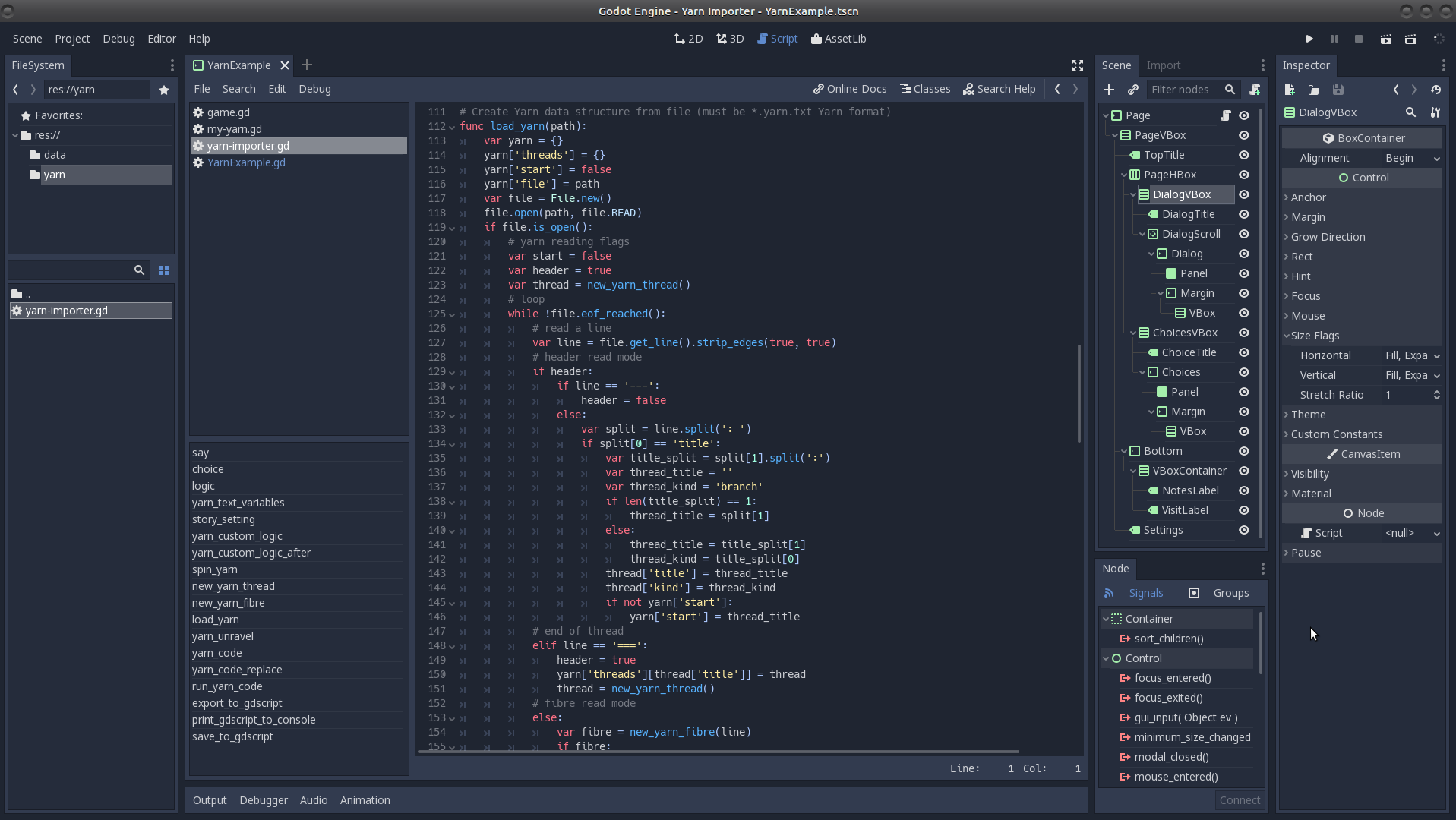Play custom scene icon
The height and width of the screenshot is (820, 1456).
pyautogui.click(x=1410, y=39)
